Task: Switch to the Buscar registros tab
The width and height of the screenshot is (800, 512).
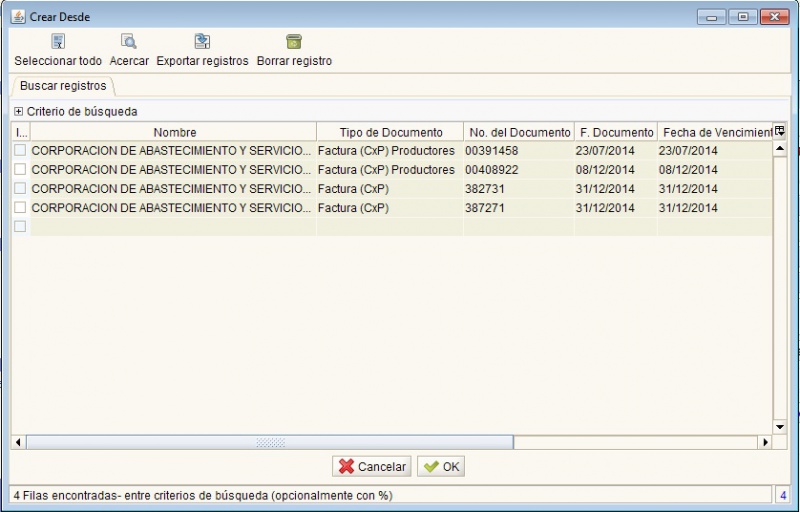Action: point(63,86)
